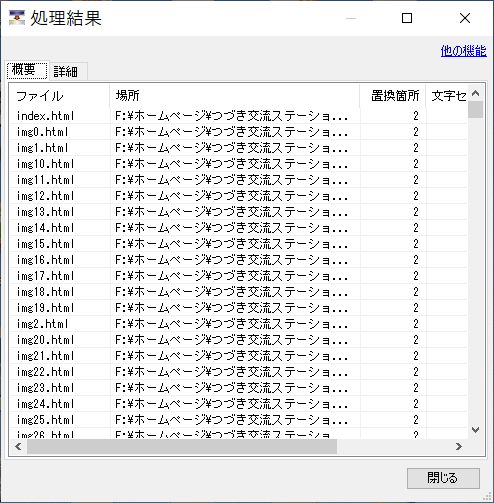
Task: Maximize the 処理結果 window
Action: click(407, 18)
